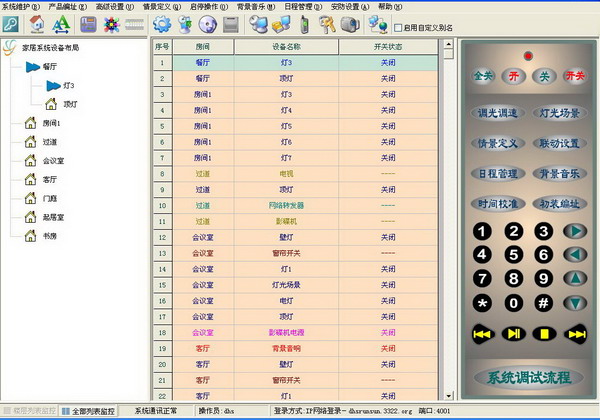The width and height of the screenshot is (600, 420).
Task: Click the golden keys toolbar icon
Action: tap(327, 24)
